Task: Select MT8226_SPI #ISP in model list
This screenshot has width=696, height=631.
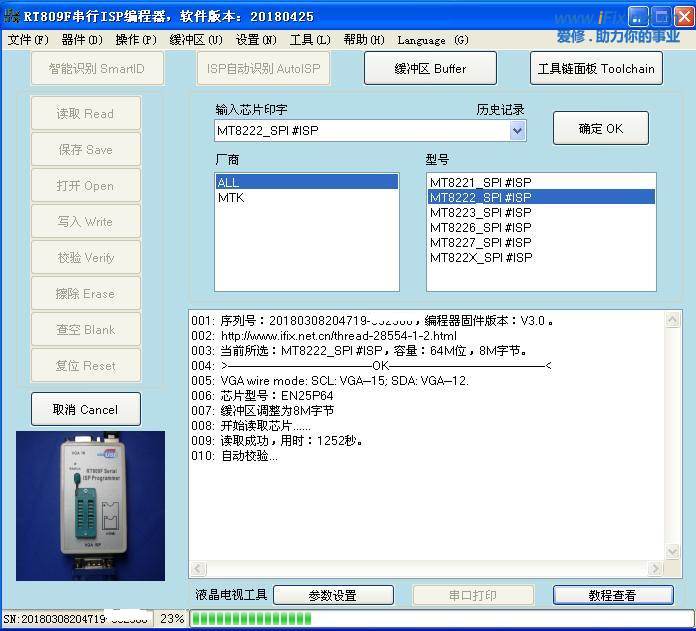Action: 541,228
